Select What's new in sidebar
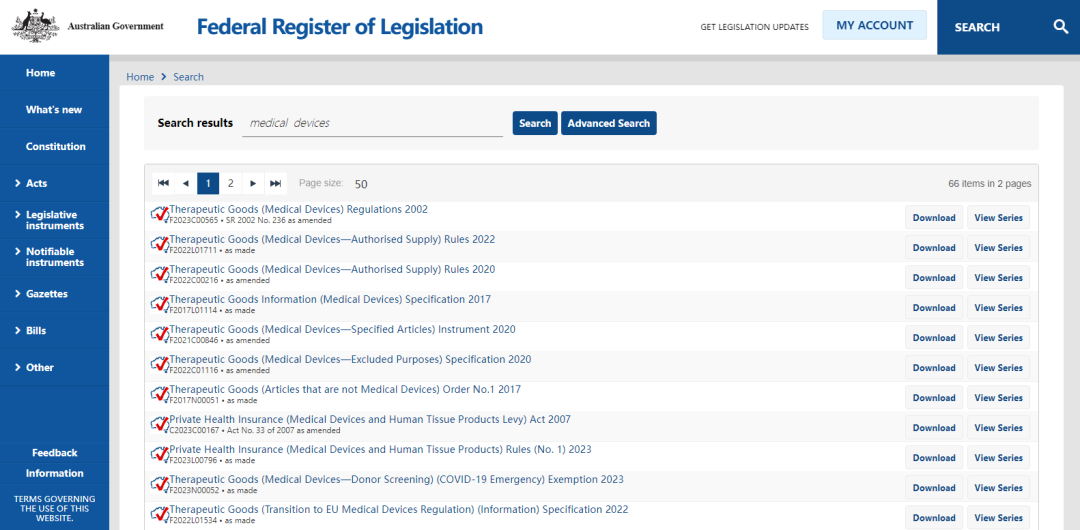1080x530 pixels. (54, 110)
